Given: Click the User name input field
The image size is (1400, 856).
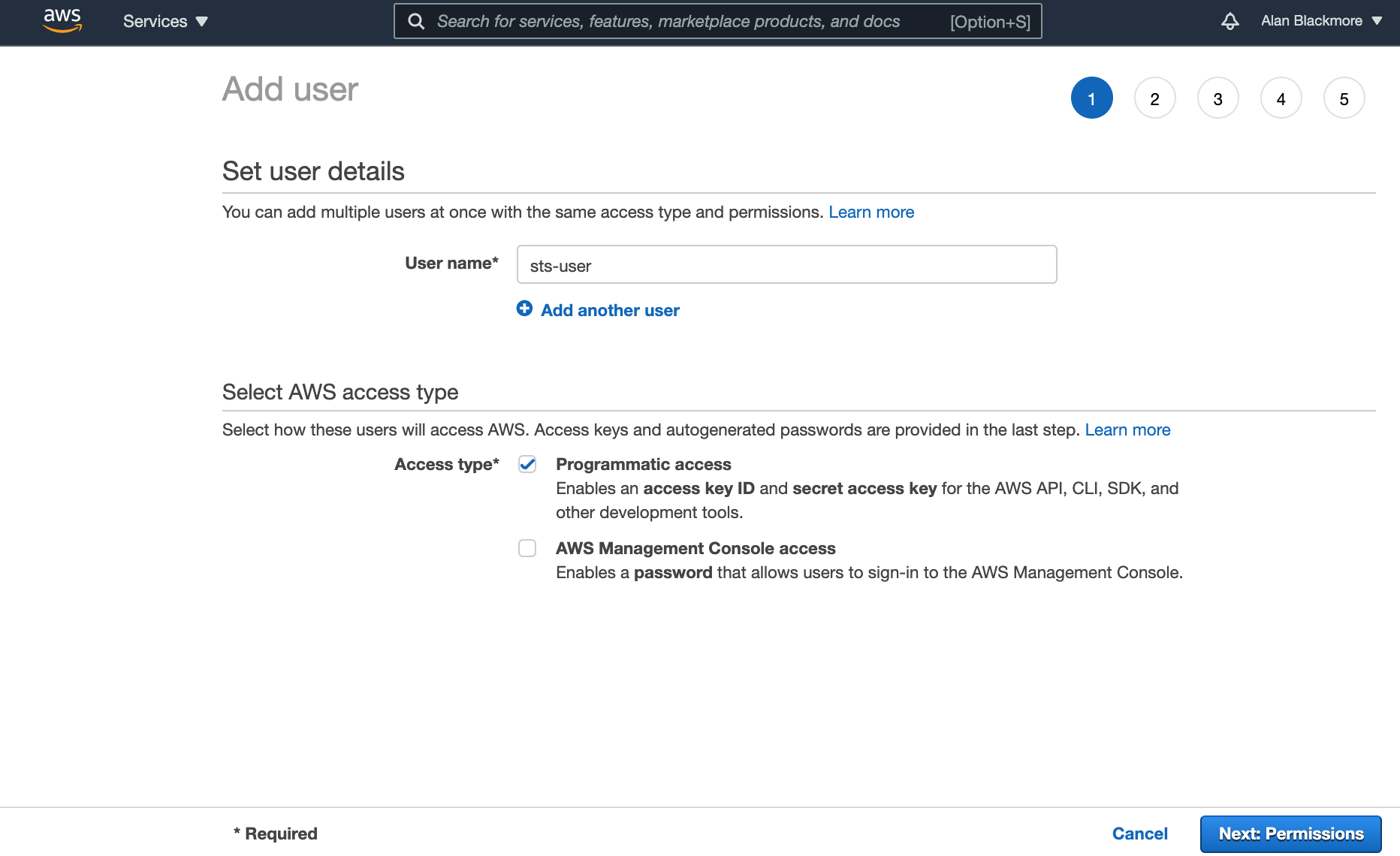Looking at the screenshot, I should [x=786, y=264].
